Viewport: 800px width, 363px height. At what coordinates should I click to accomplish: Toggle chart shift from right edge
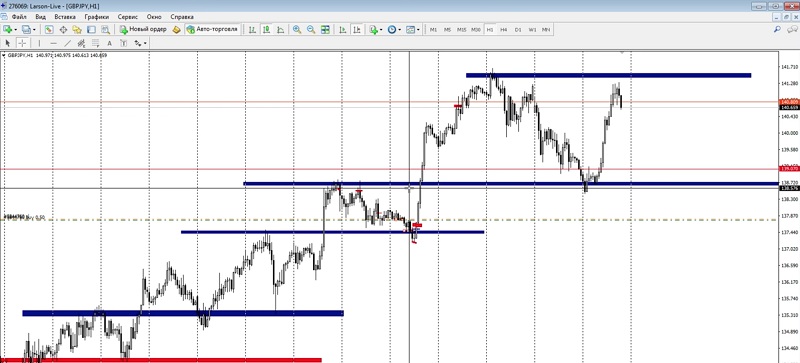pyautogui.click(x=357, y=30)
